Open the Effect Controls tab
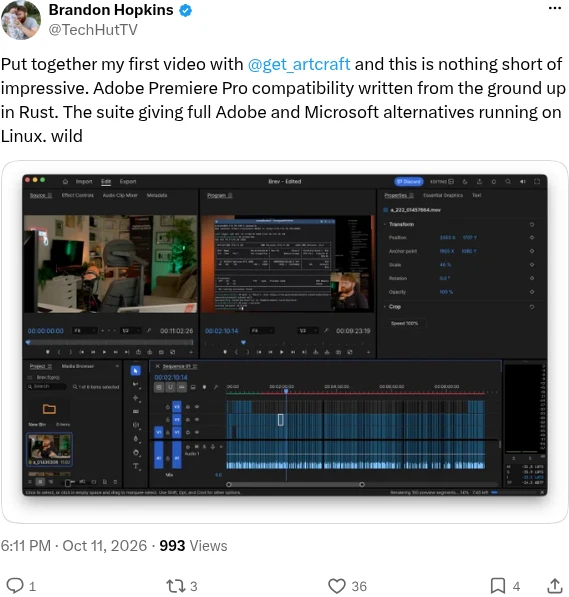 tap(77, 195)
